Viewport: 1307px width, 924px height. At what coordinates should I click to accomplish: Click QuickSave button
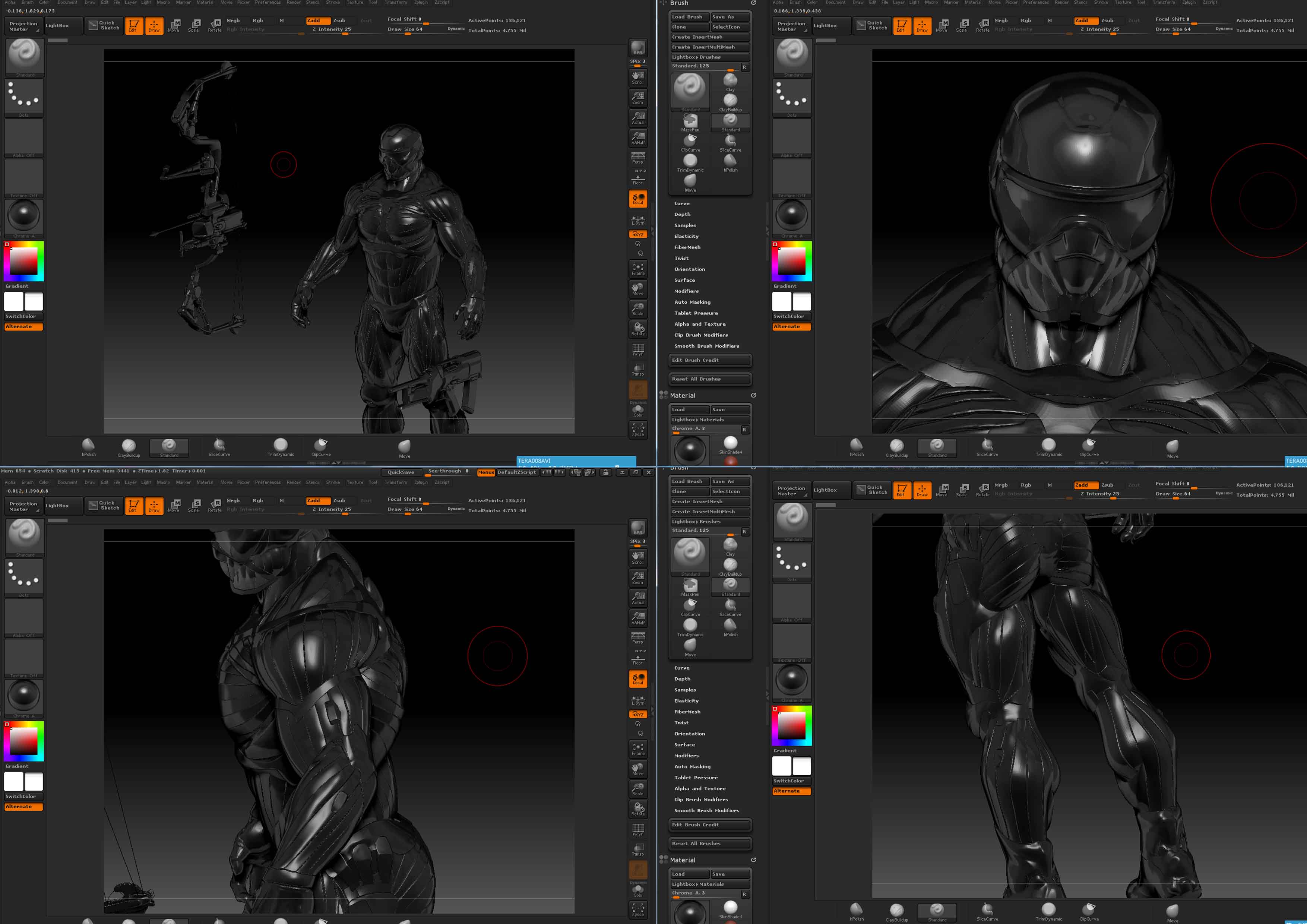[401, 472]
